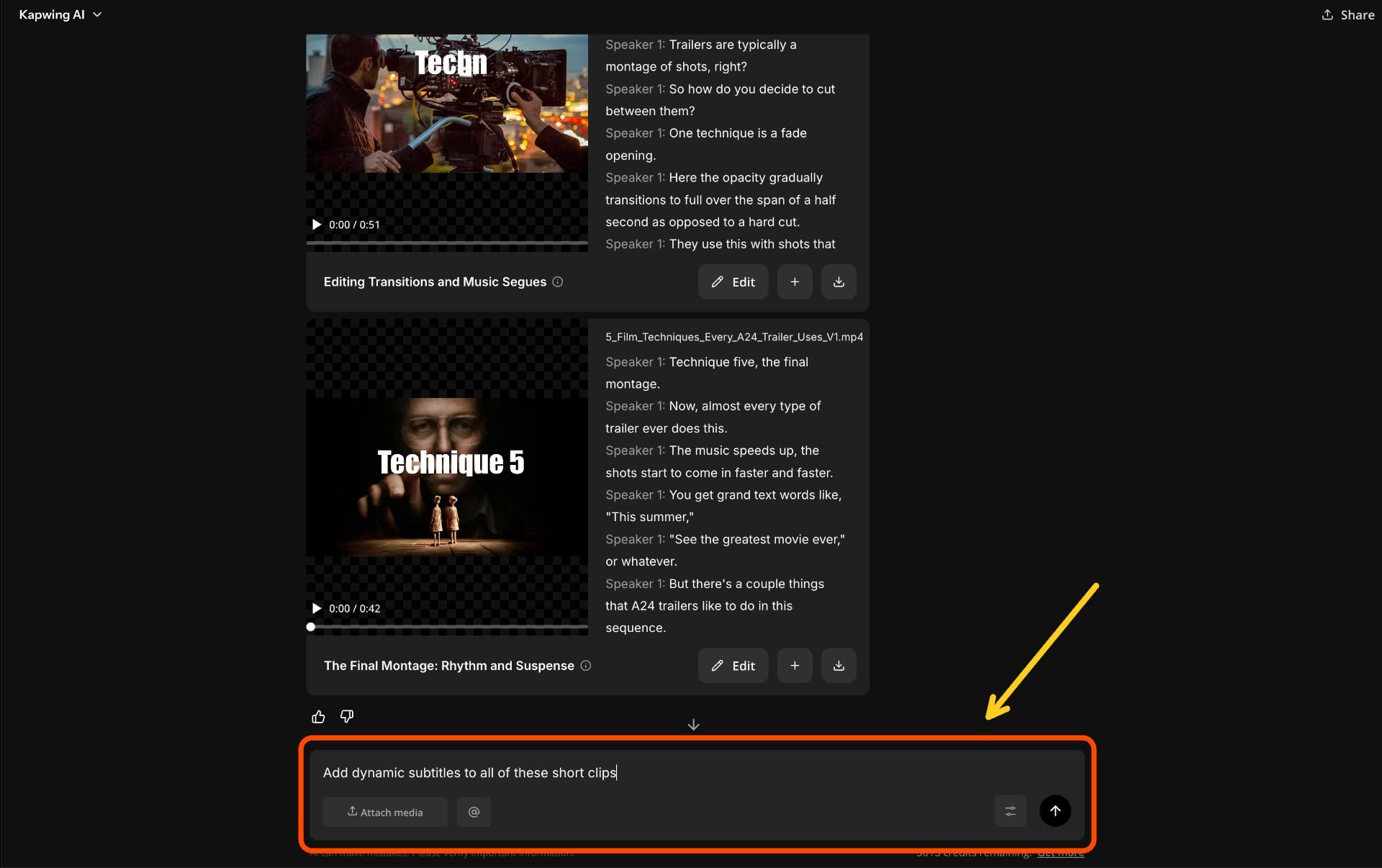Viewport: 1382px width, 868px height.
Task: Download the Editing Transitions and Music Segues clip
Action: pyautogui.click(x=839, y=281)
